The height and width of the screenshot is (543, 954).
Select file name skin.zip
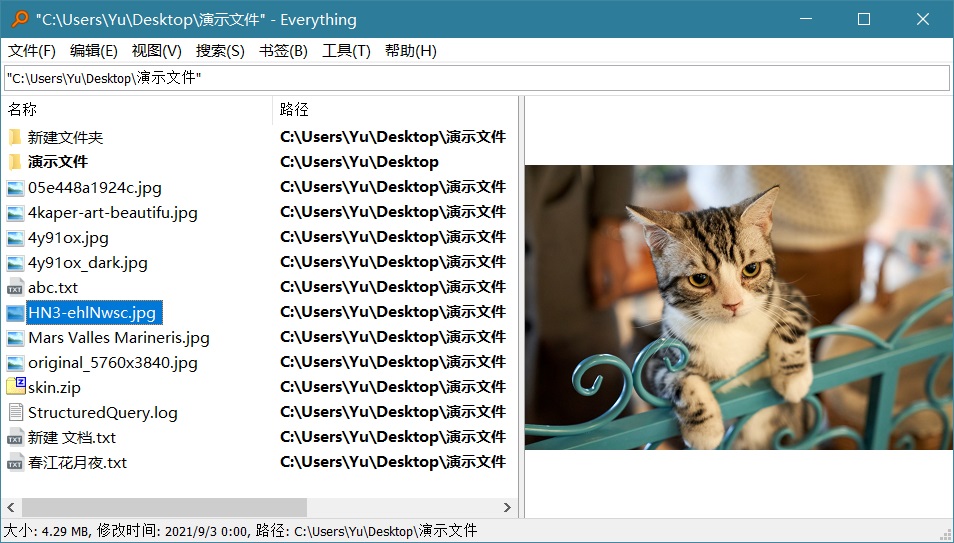54,388
